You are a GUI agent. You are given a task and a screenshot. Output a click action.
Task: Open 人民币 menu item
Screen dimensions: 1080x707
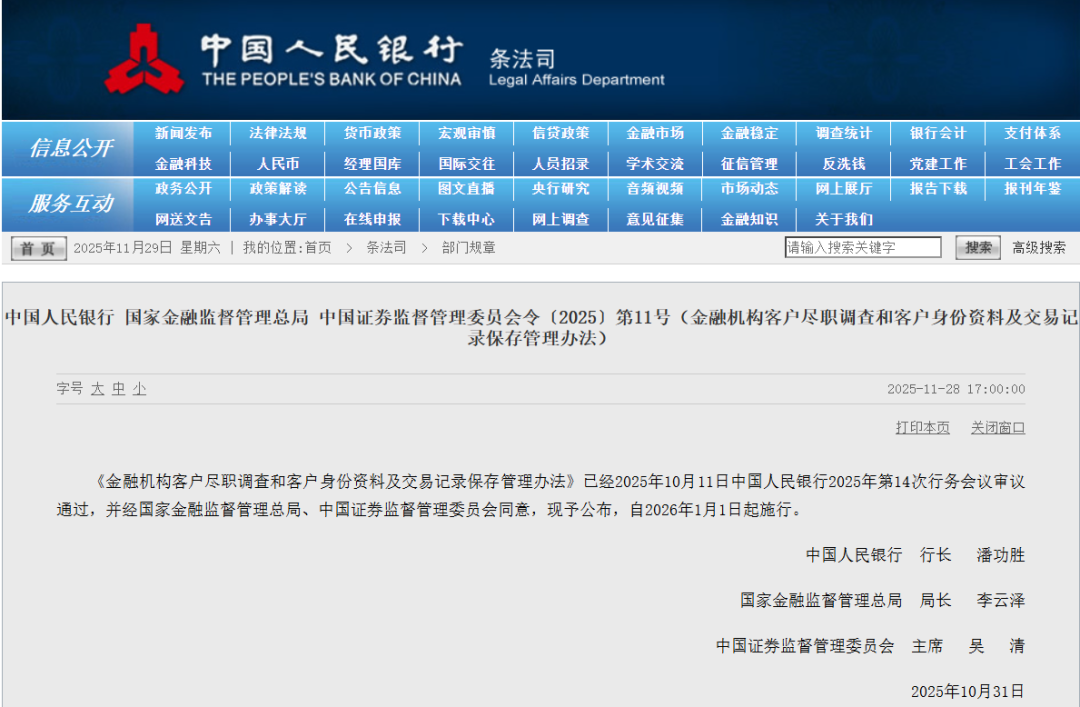point(278,164)
